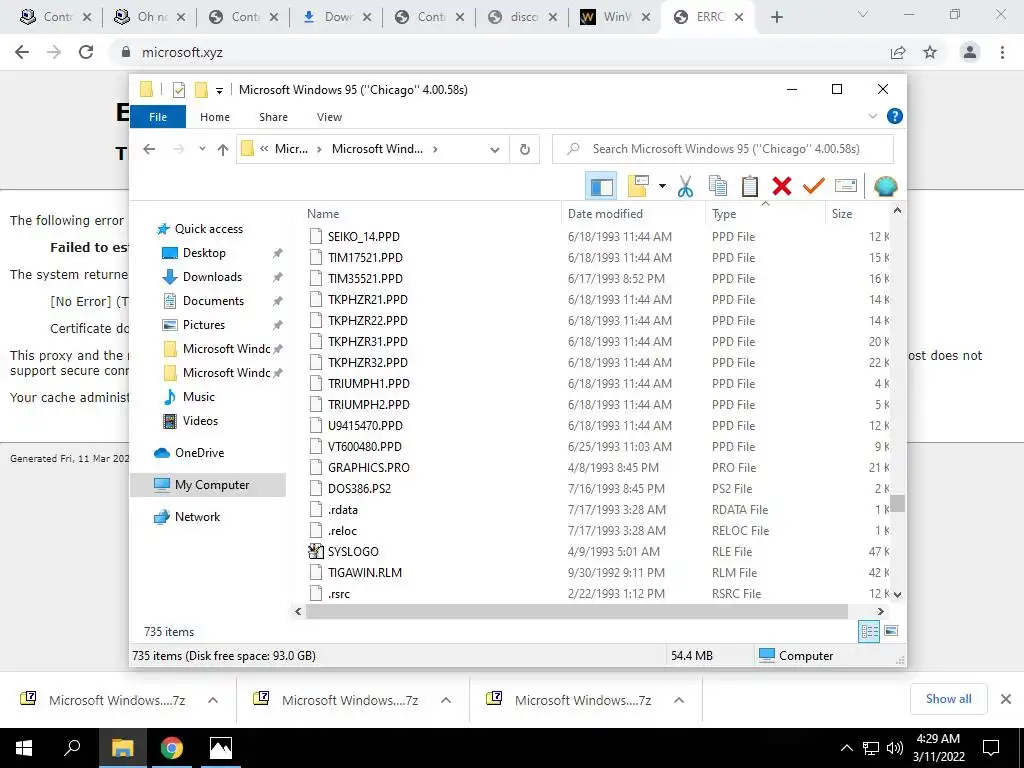
Task: Go back in the Explorer window
Action: point(149,150)
